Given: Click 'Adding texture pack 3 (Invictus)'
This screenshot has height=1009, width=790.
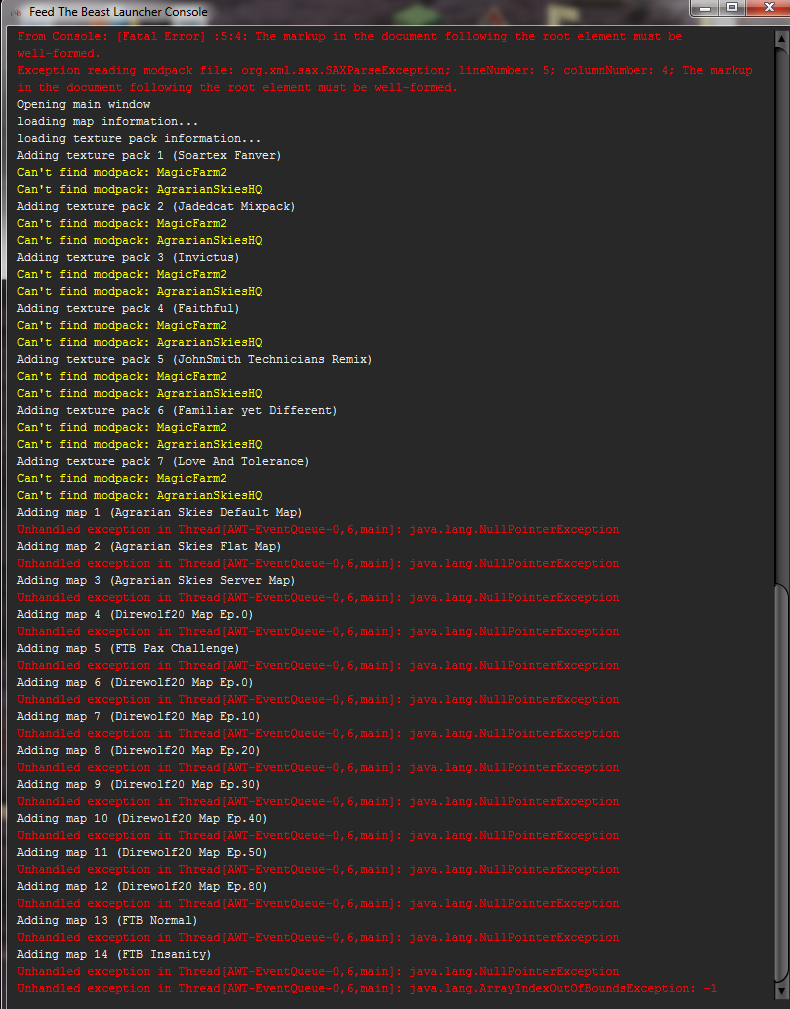Looking at the screenshot, I should click(128, 257).
